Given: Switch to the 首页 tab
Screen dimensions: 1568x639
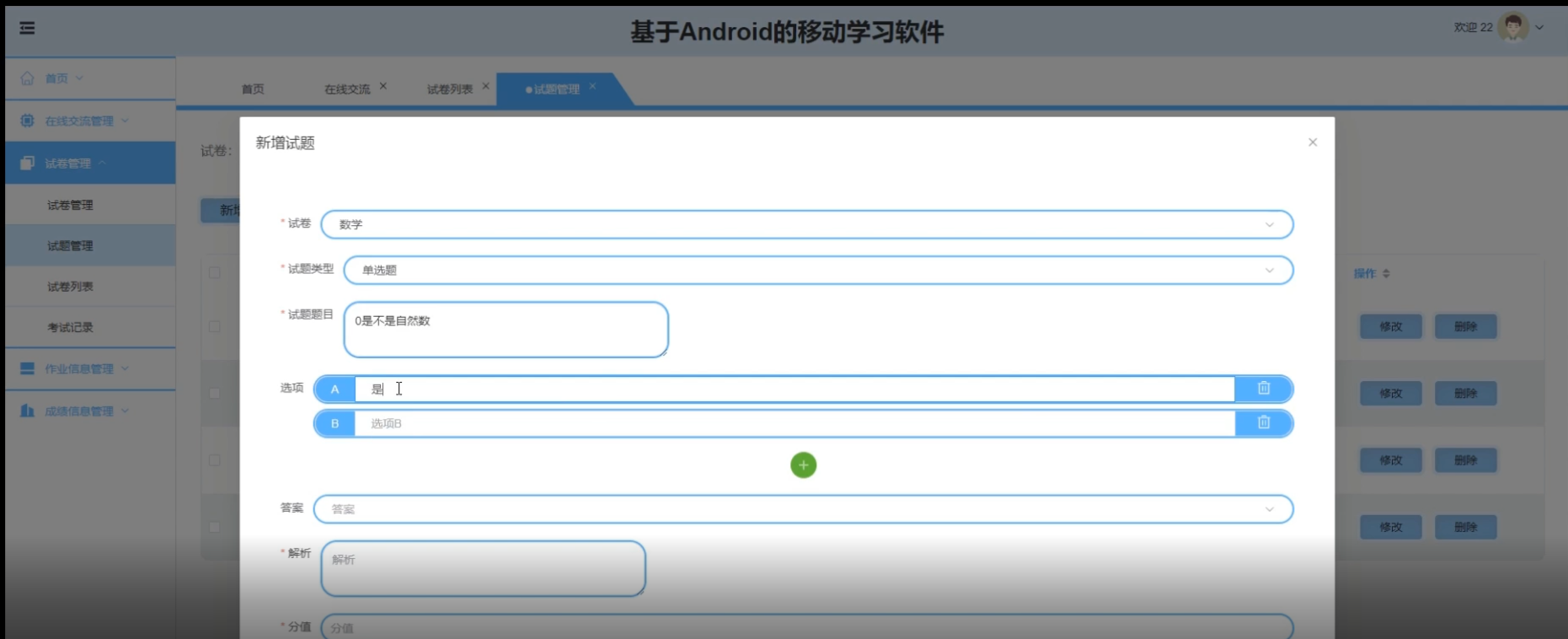Looking at the screenshot, I should pyautogui.click(x=253, y=89).
